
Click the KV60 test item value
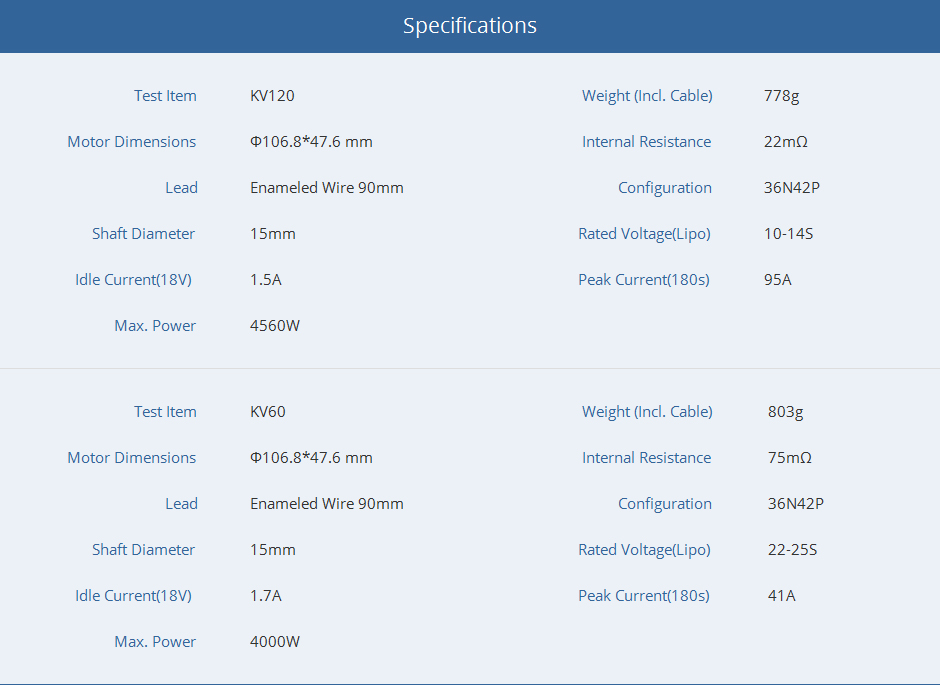click(268, 412)
